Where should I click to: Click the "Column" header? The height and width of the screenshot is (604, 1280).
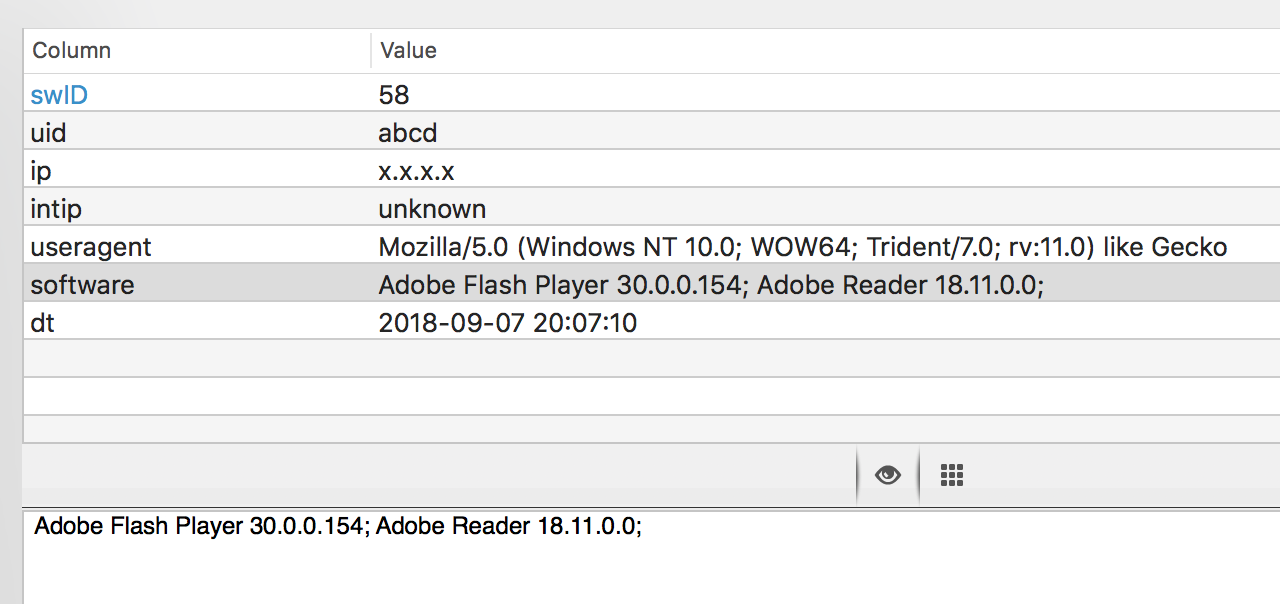coord(72,50)
